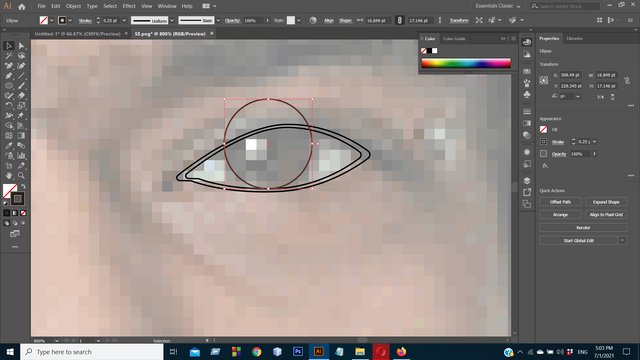Choose the reference point locator grid
640x360 pixels.
coord(544,80)
